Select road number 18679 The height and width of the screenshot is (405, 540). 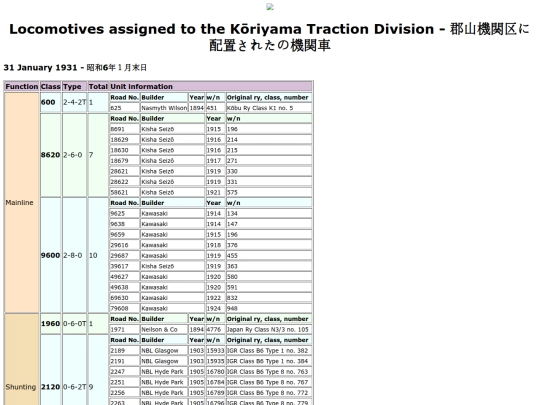click(125, 160)
